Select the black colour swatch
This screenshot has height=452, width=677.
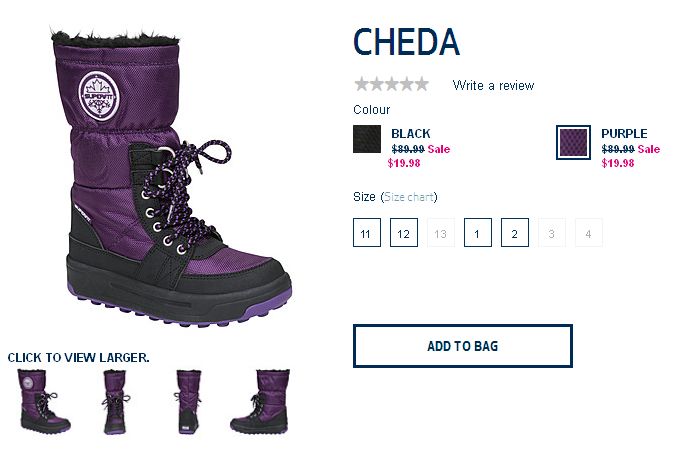(367, 140)
